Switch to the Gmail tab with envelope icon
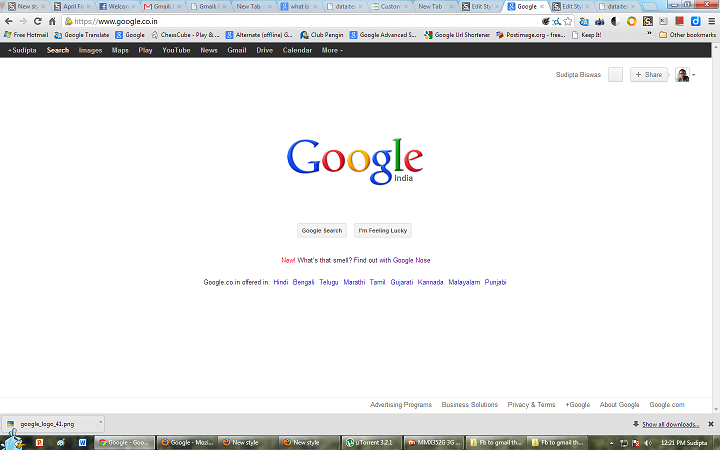Image resolution: width=720 pixels, height=450 pixels. (x=163, y=6)
